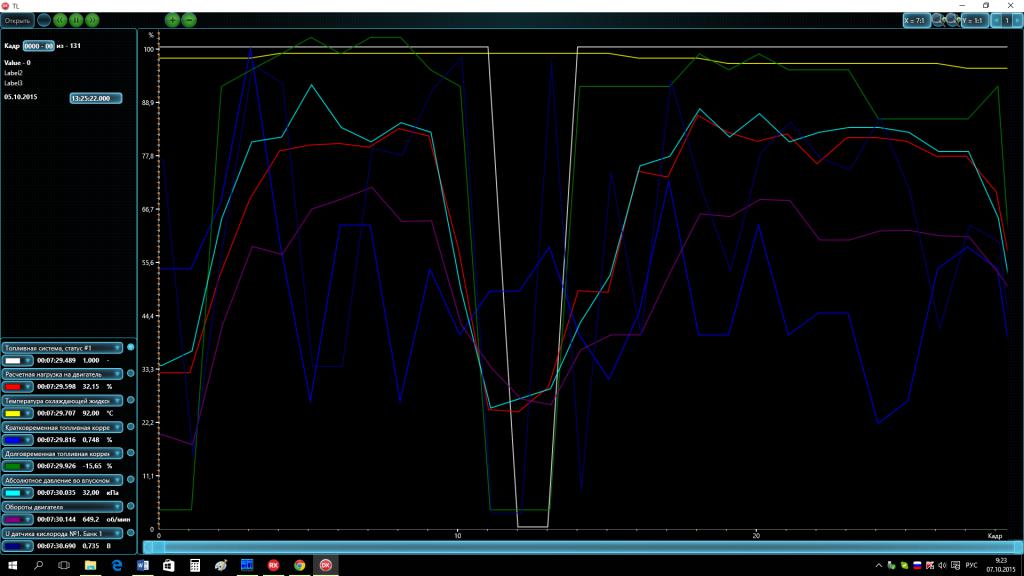This screenshot has height=576, width=1024.
Task: Pause playback with the pause button
Action: pyautogui.click(x=76, y=19)
